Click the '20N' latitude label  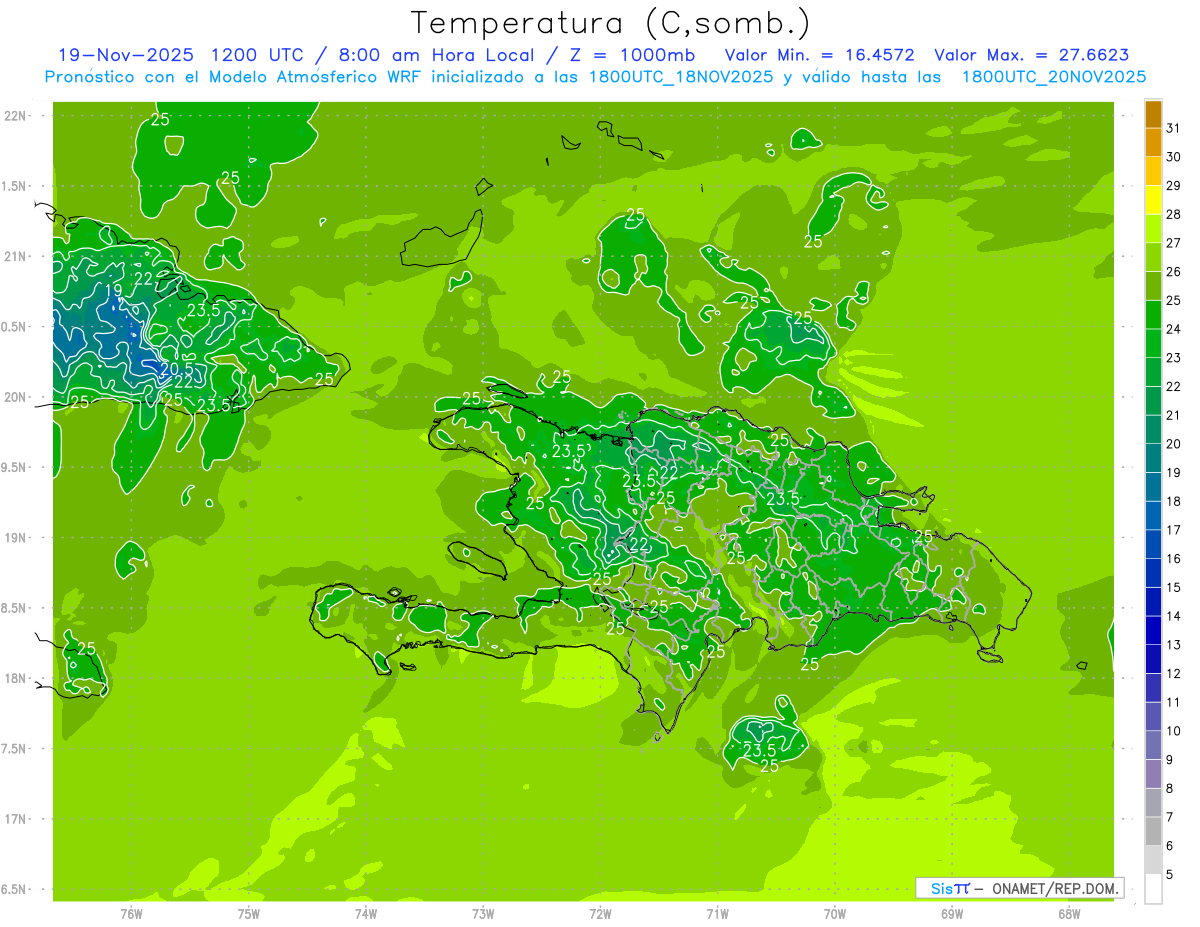(16, 397)
